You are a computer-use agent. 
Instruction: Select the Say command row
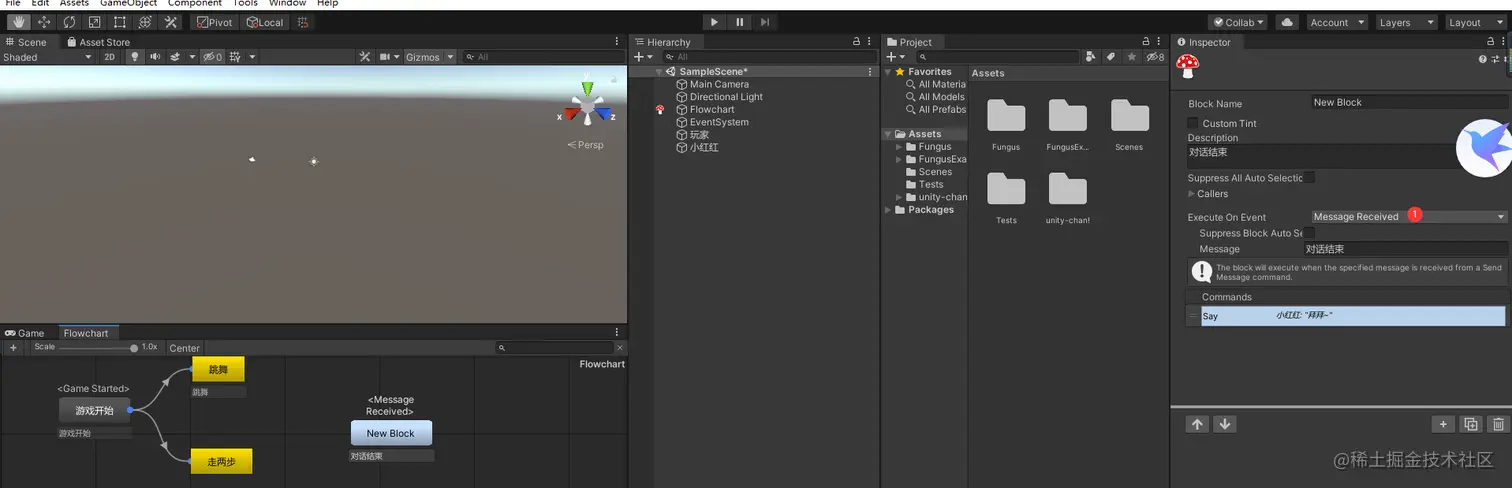click(x=1353, y=316)
